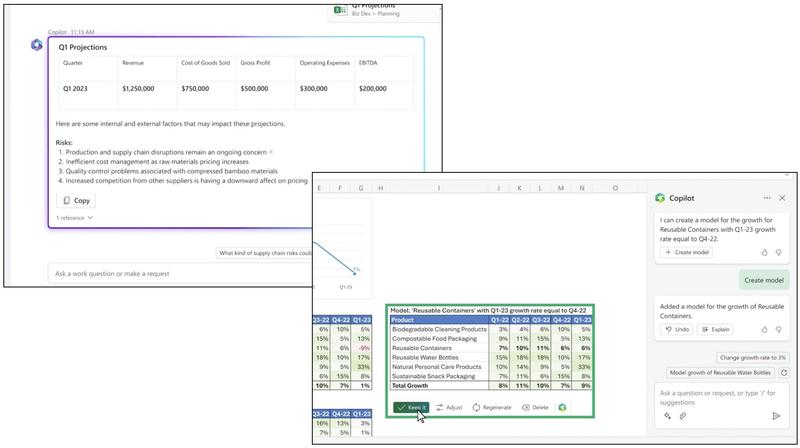The image size is (800, 448).
Task: Select Reusable Containers row label in model table
Action: click(421, 348)
